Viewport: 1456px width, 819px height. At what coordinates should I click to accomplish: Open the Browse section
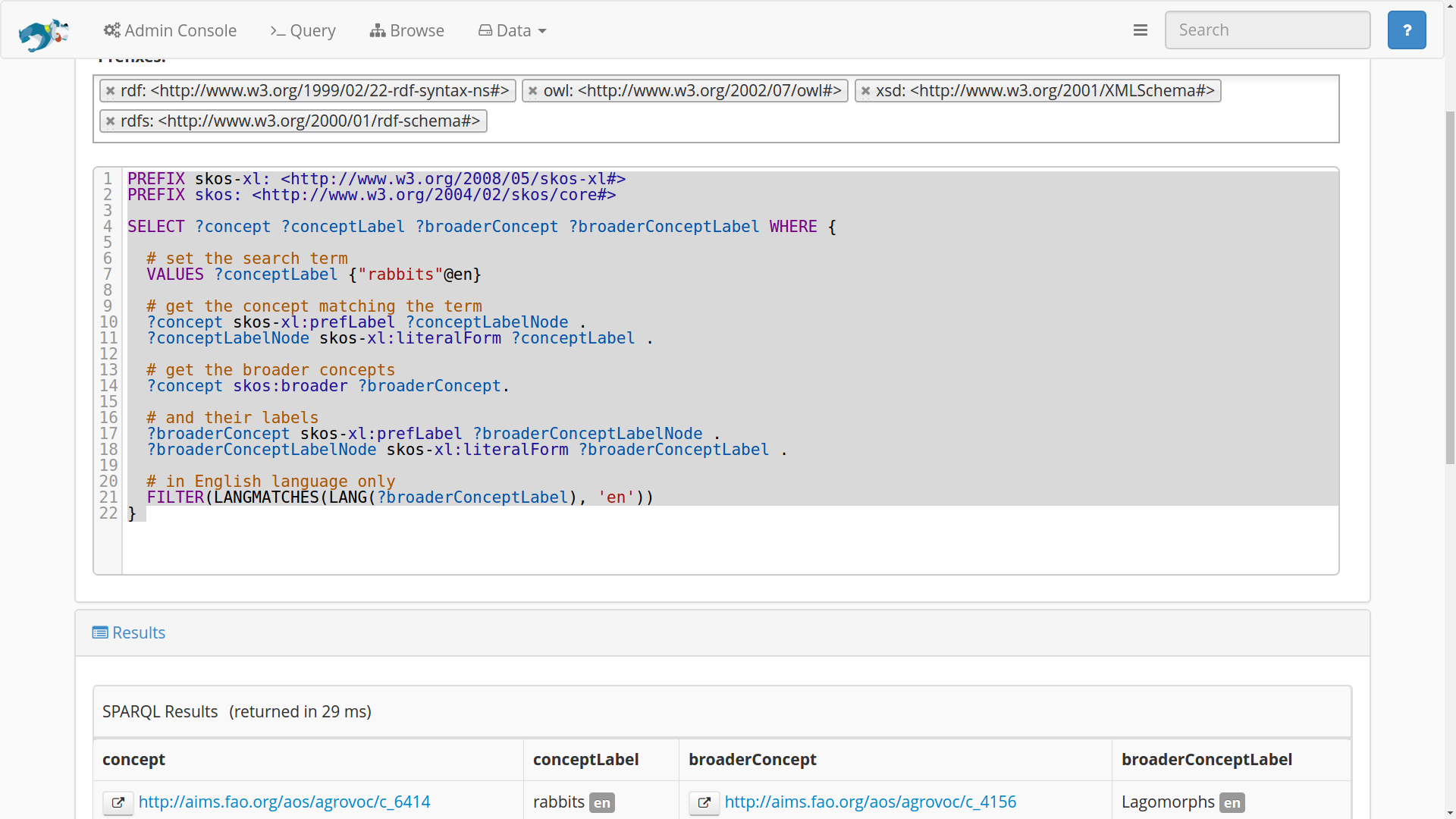407,30
